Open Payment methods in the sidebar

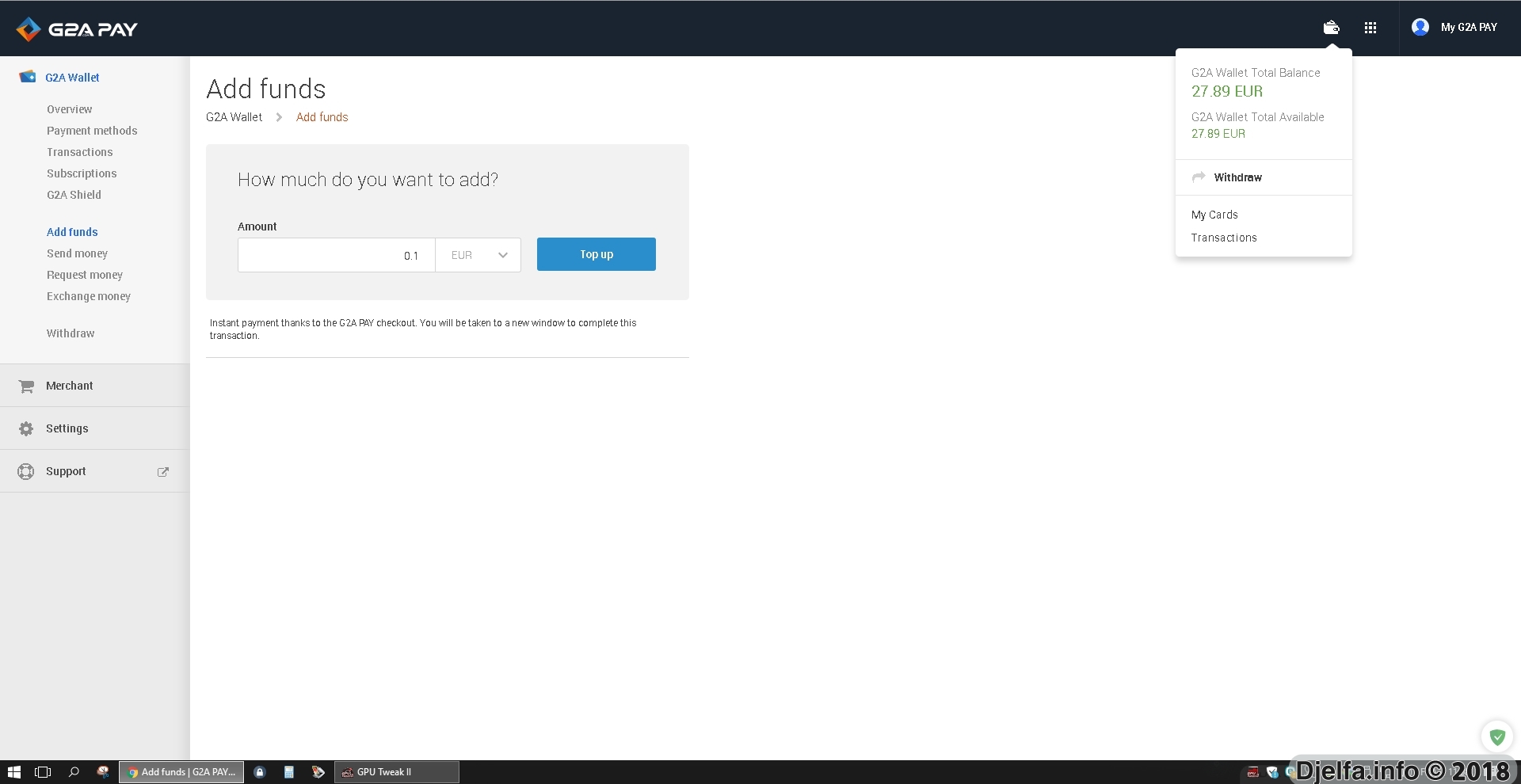tap(92, 131)
